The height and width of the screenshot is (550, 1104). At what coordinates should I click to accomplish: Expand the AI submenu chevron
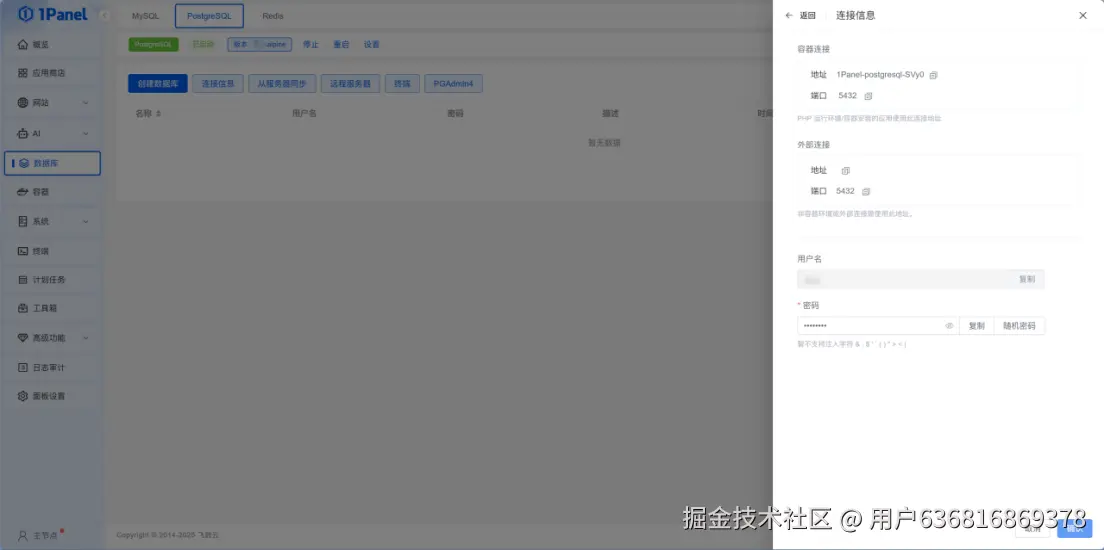click(x=85, y=133)
